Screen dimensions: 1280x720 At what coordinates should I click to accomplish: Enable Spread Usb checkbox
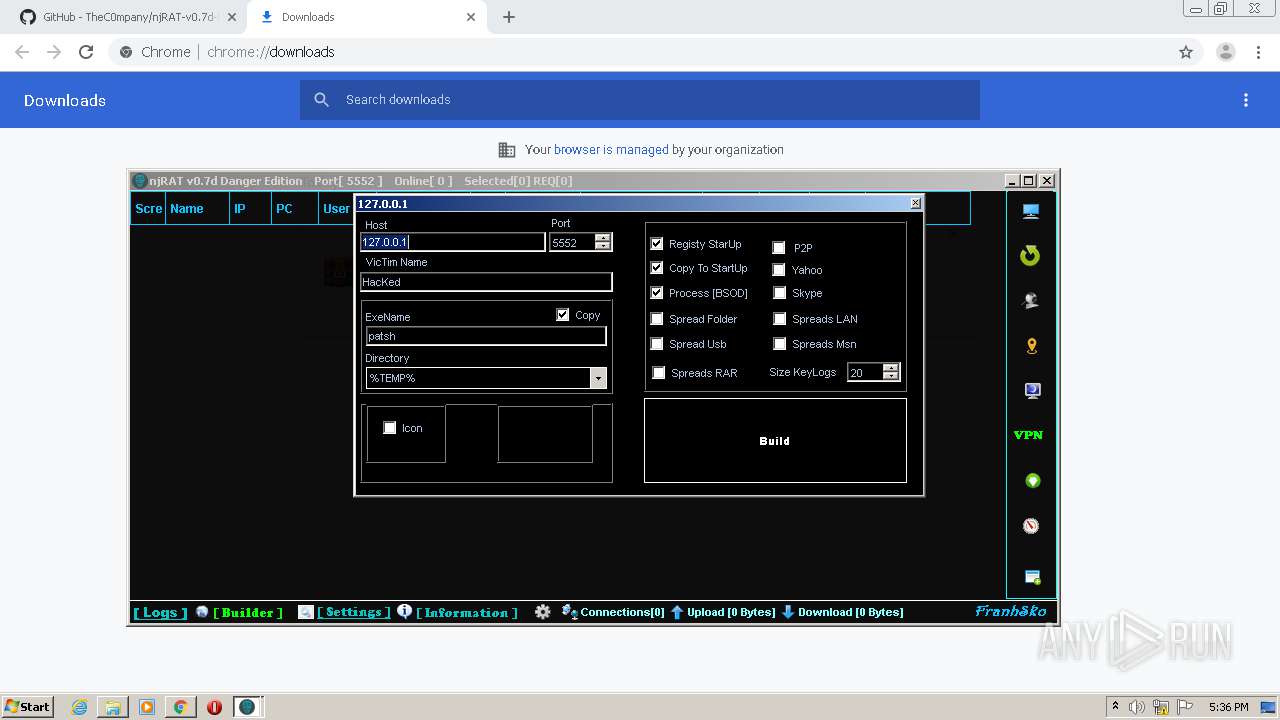point(657,344)
